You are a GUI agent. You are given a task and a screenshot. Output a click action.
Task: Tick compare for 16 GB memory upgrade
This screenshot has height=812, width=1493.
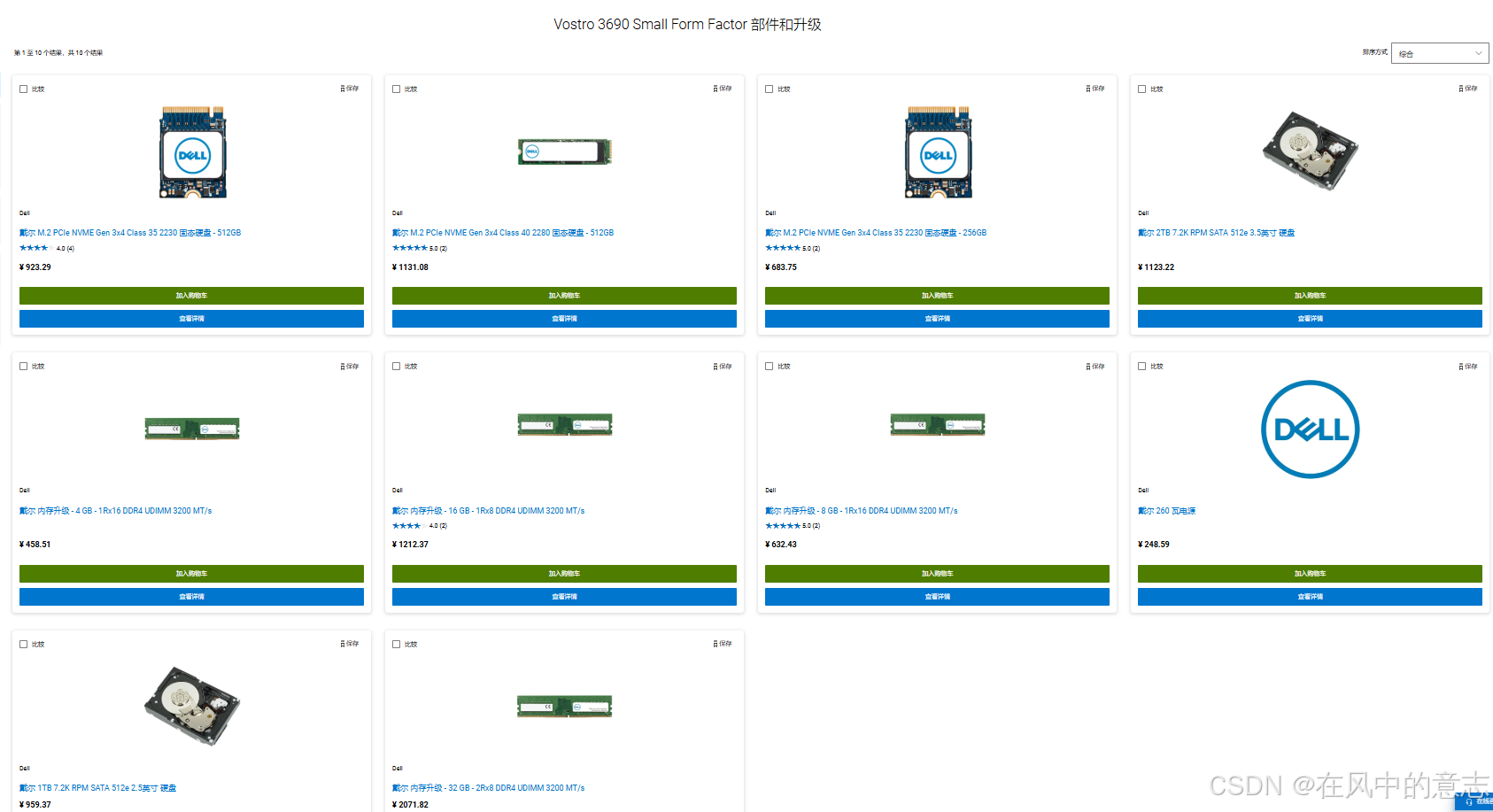click(397, 367)
